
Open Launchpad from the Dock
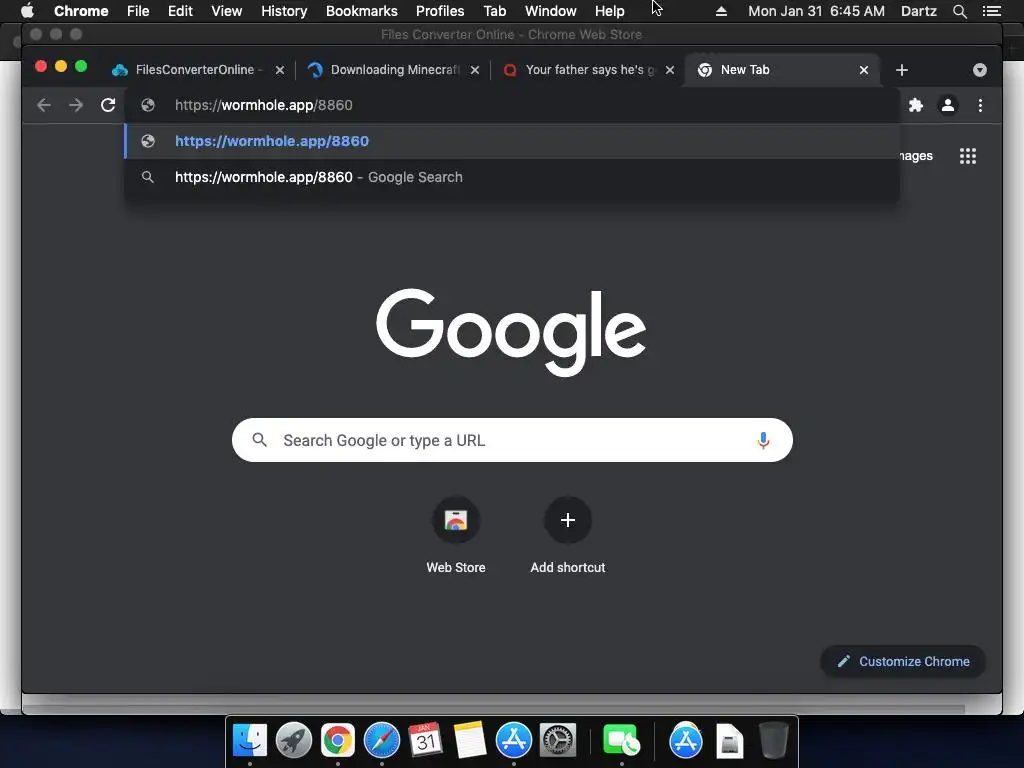click(x=293, y=741)
